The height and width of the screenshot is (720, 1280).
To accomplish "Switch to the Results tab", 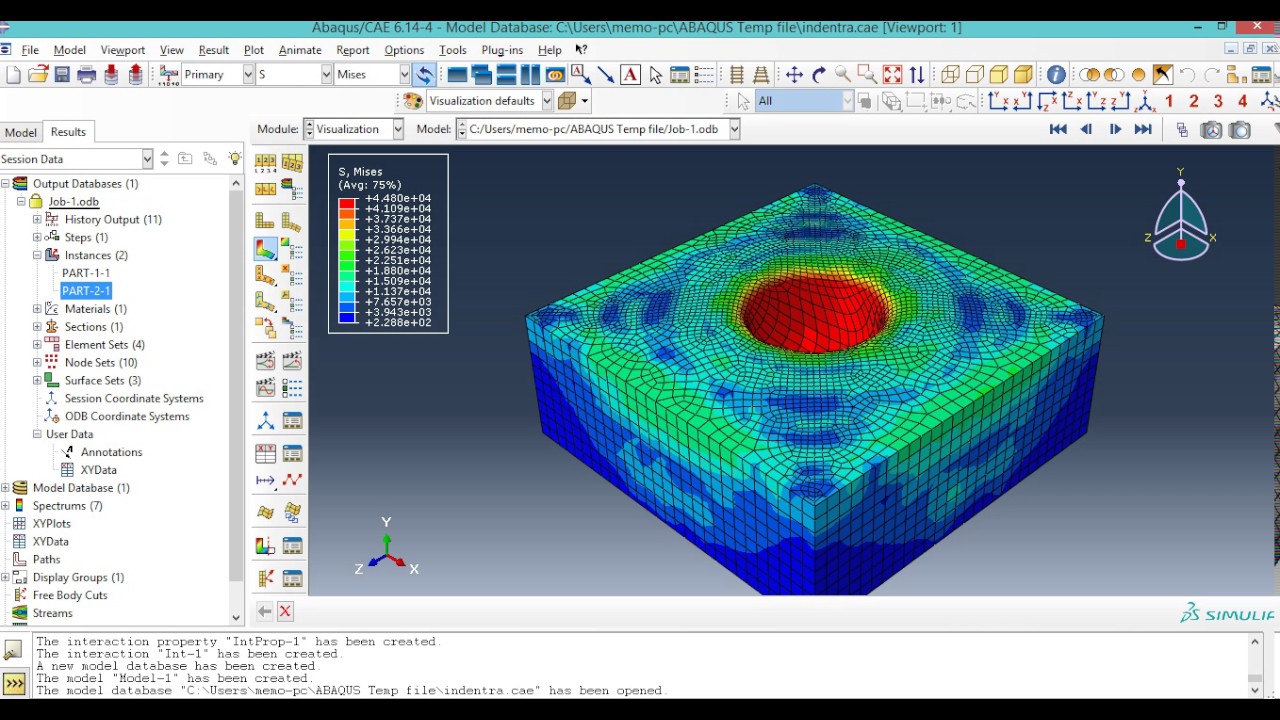I will 68,132.
